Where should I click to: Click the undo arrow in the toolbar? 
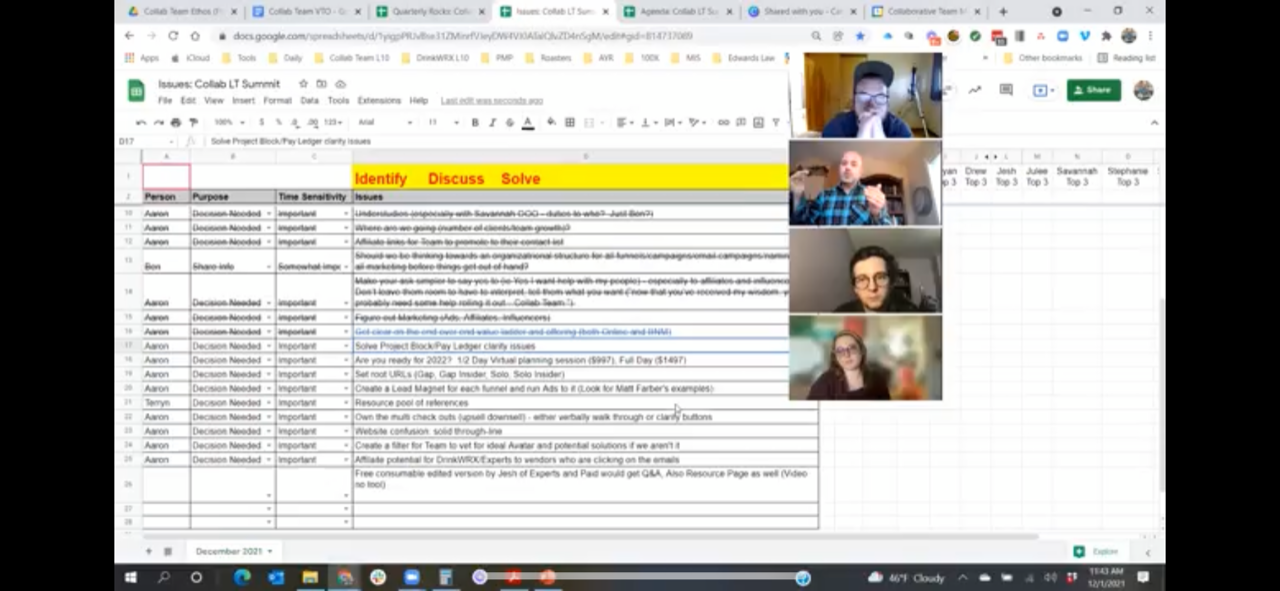click(x=141, y=123)
